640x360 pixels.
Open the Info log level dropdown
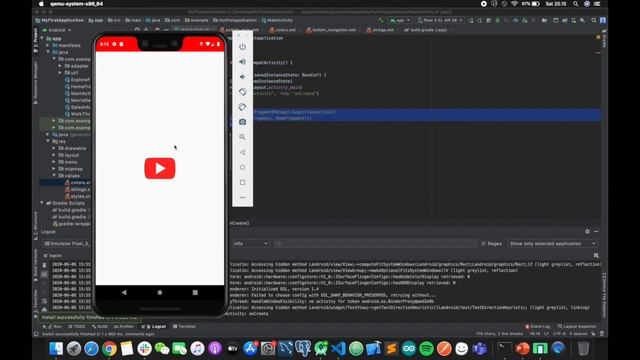point(250,243)
